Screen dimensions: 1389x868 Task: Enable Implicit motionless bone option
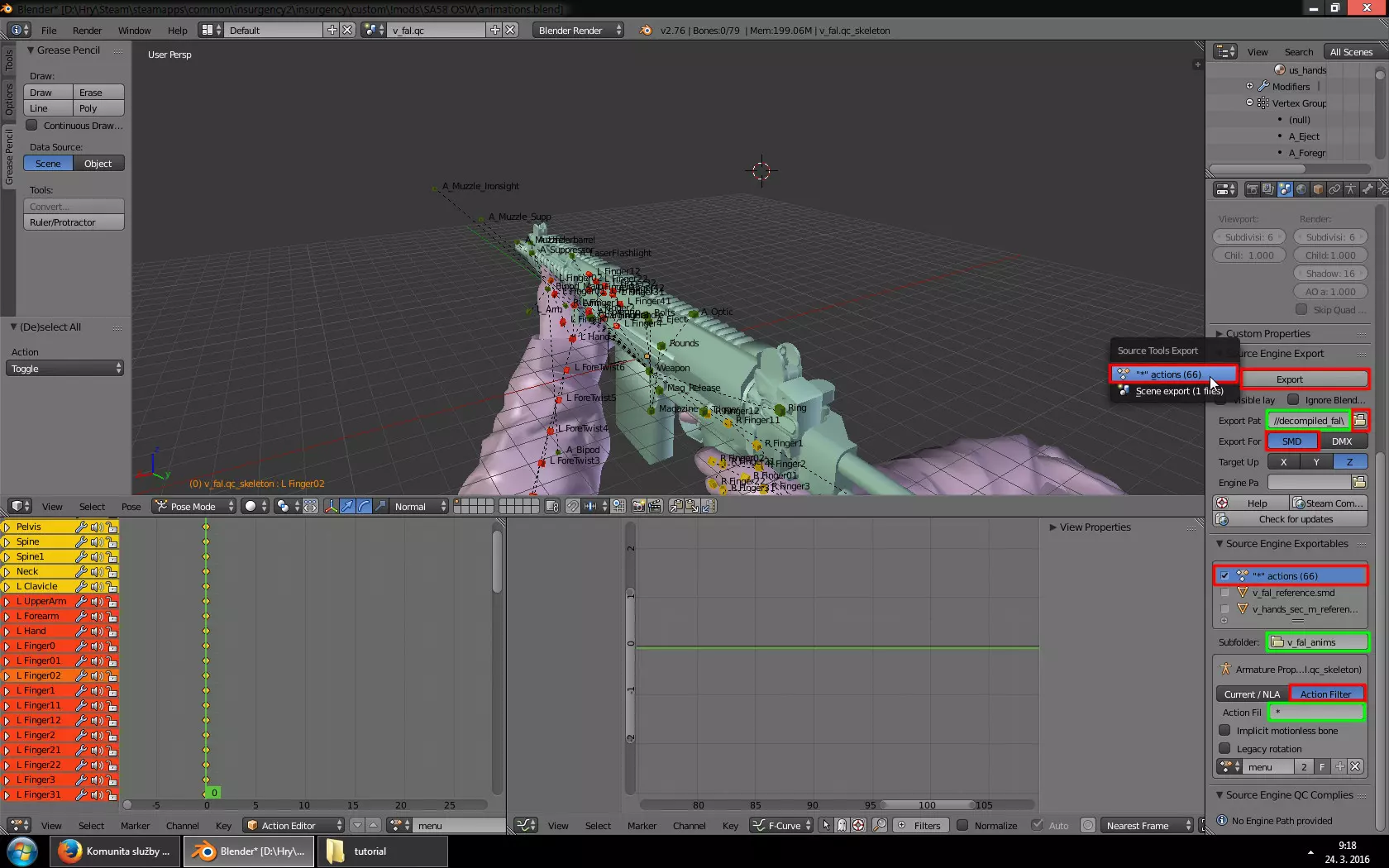pyautogui.click(x=1224, y=730)
